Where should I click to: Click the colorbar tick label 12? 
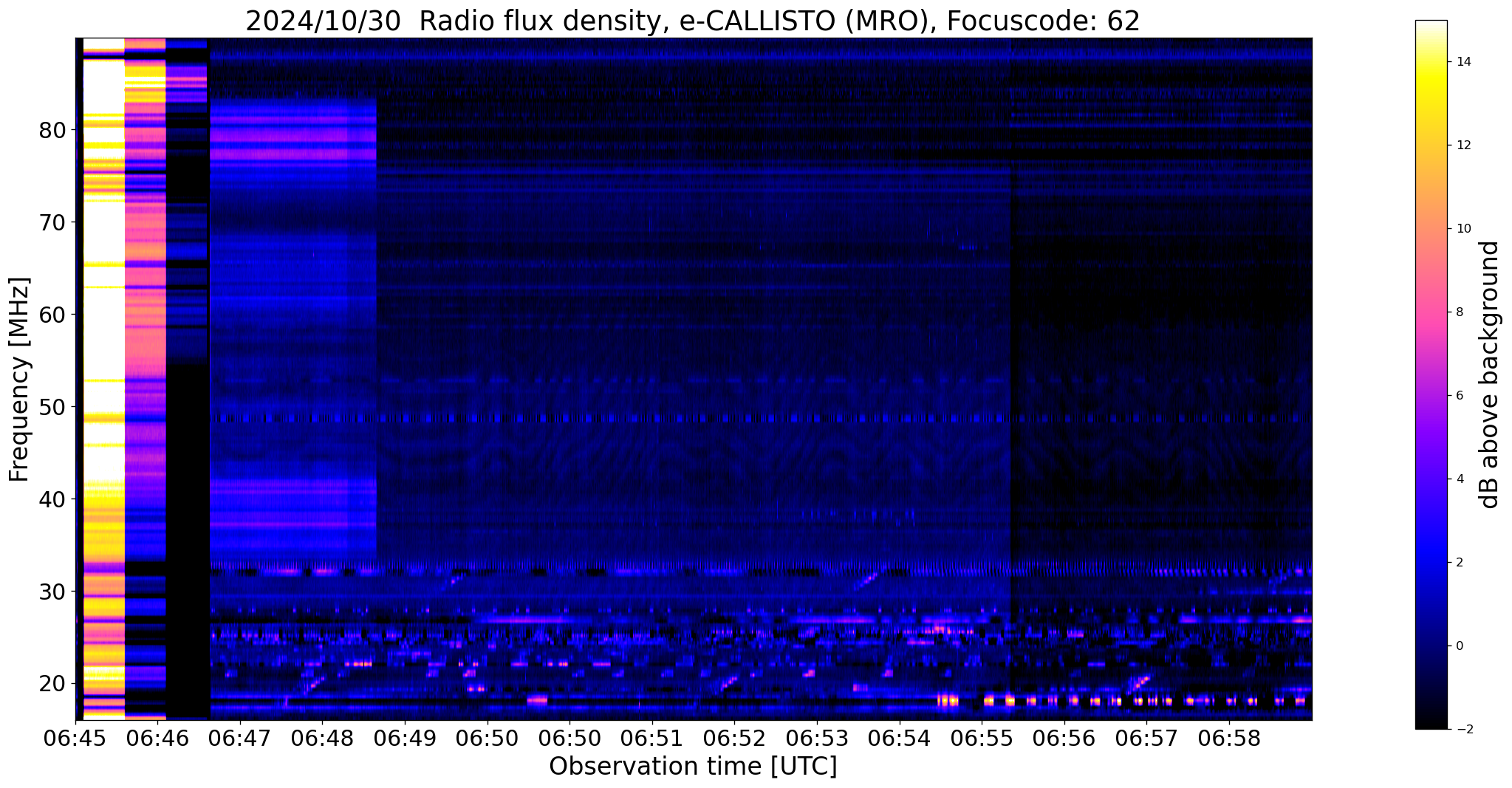[1464, 145]
